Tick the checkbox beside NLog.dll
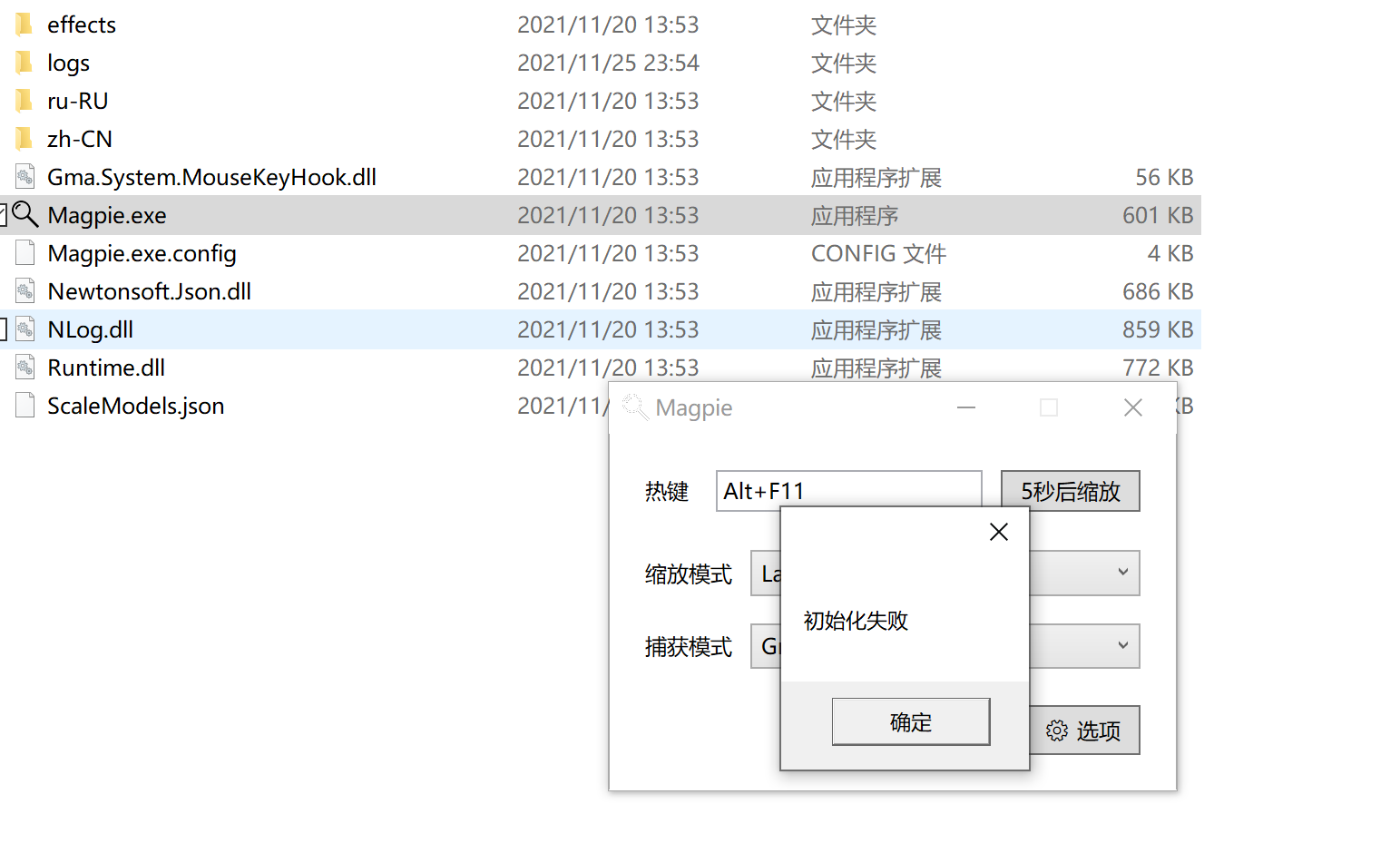This screenshot has height=863, width=1400. click(3, 329)
